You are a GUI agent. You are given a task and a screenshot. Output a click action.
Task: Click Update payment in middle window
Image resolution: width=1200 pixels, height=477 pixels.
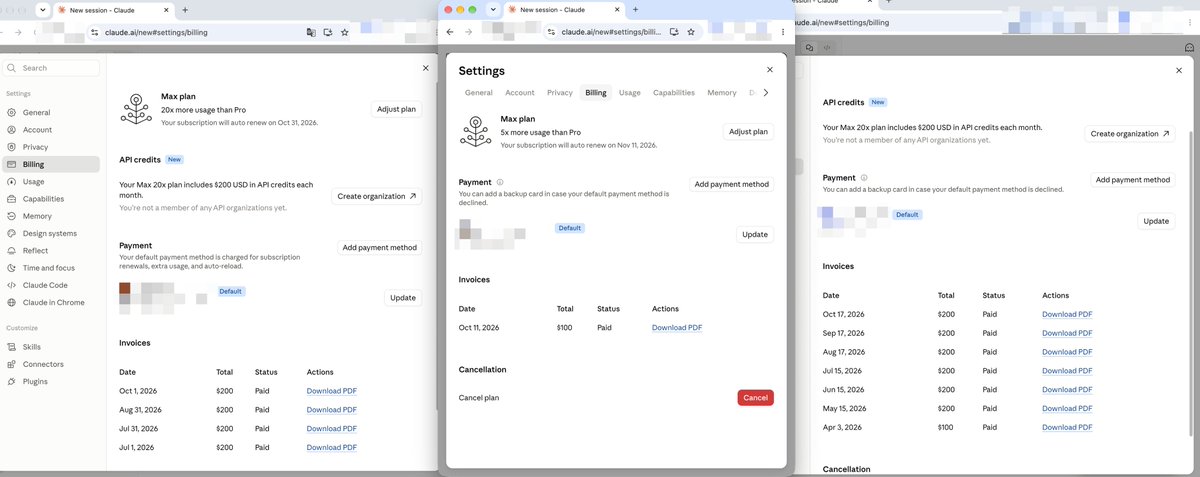[755, 234]
